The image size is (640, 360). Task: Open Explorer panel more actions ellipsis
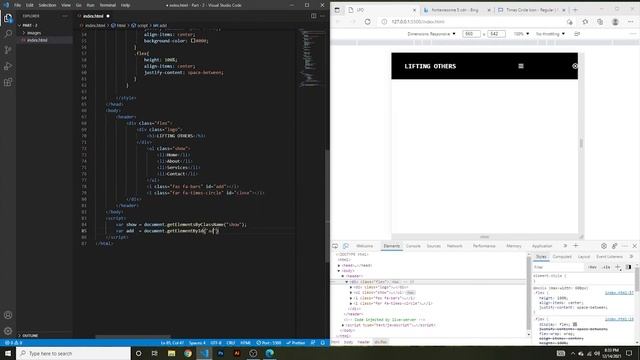[65, 16]
